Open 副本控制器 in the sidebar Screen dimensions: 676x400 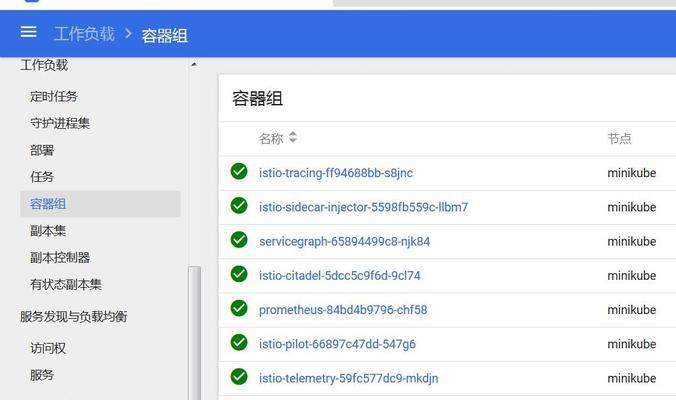coord(60,257)
